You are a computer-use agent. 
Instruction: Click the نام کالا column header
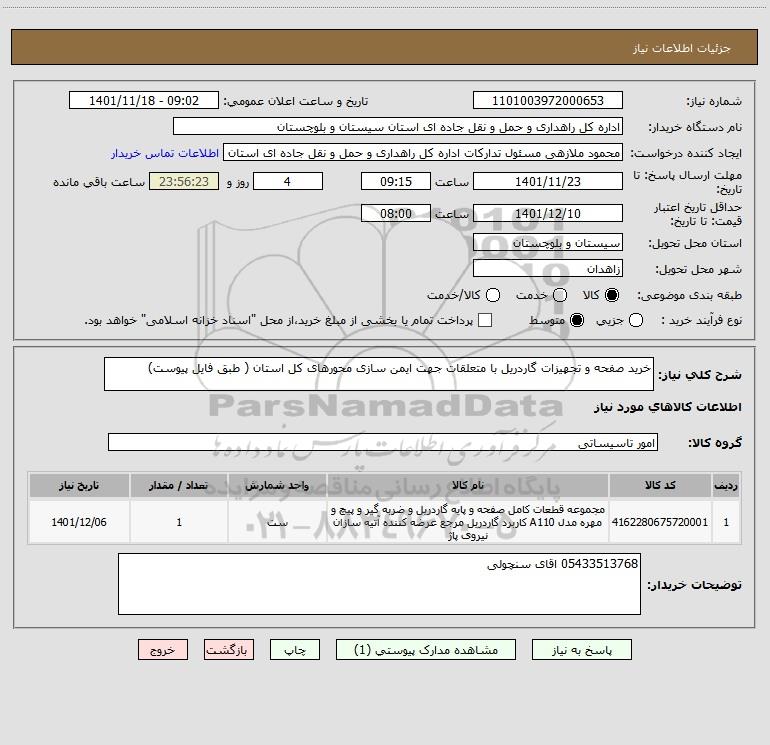468,485
